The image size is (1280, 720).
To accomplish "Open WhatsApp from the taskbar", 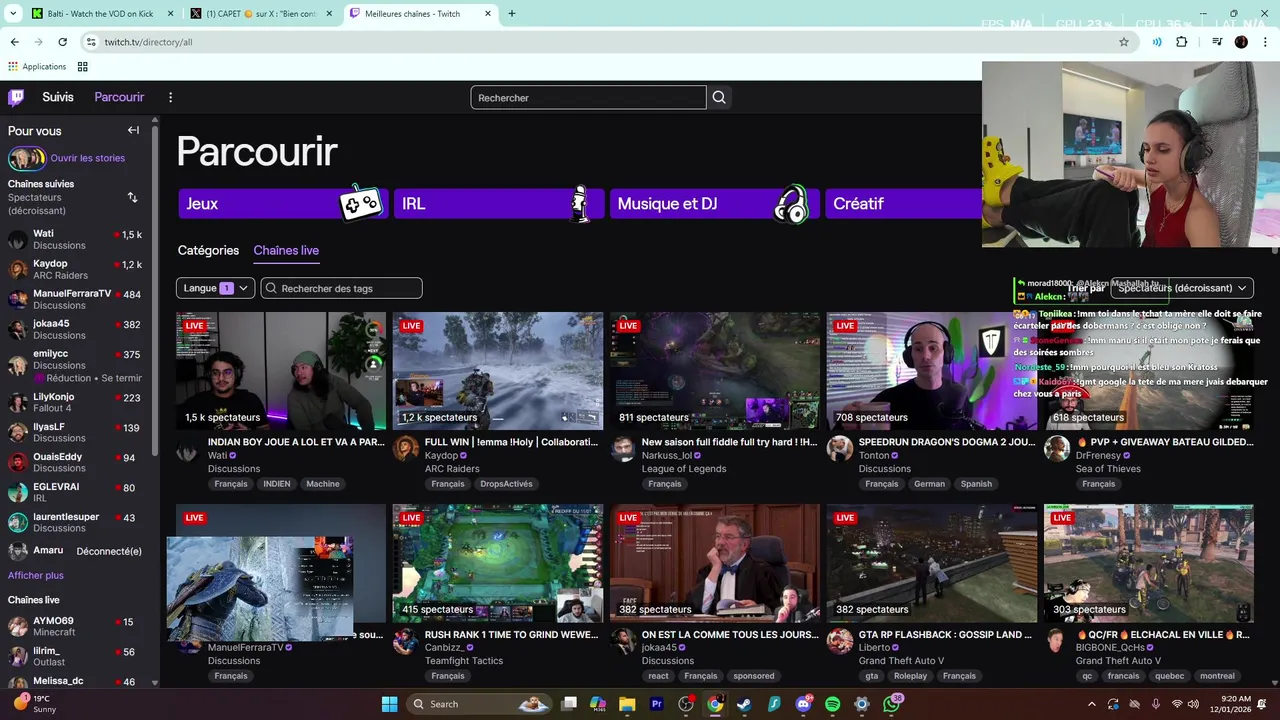I will (891, 704).
